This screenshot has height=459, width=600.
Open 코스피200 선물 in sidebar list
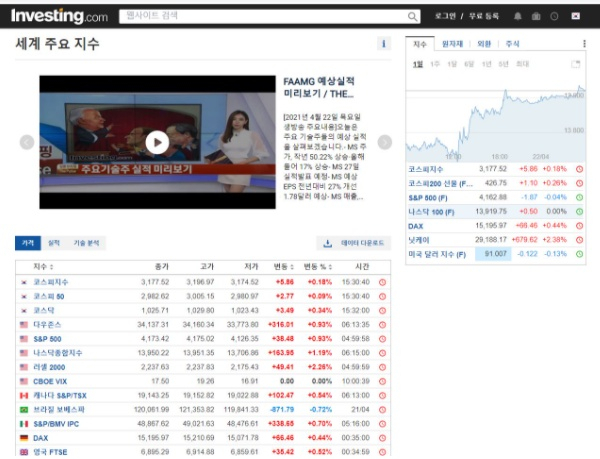440,184
